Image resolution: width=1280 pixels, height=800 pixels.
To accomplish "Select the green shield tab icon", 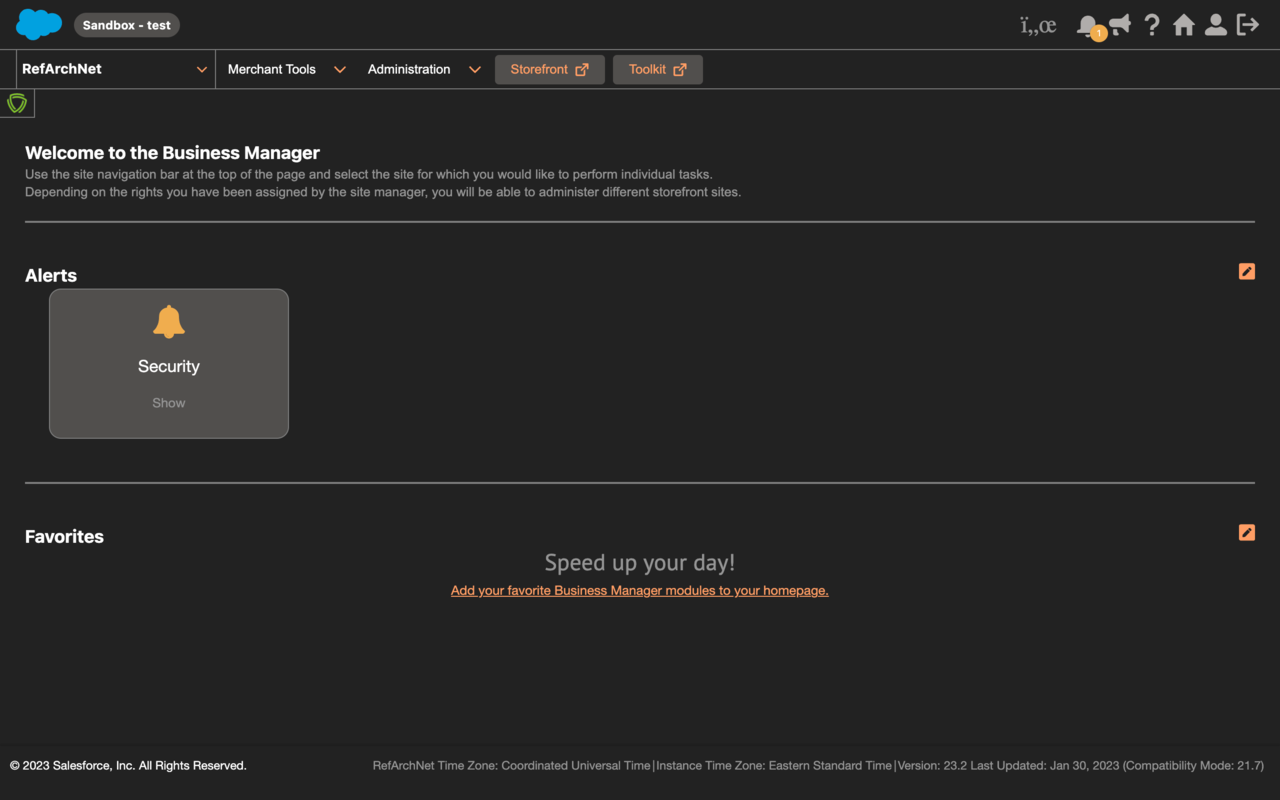I will coord(16,102).
